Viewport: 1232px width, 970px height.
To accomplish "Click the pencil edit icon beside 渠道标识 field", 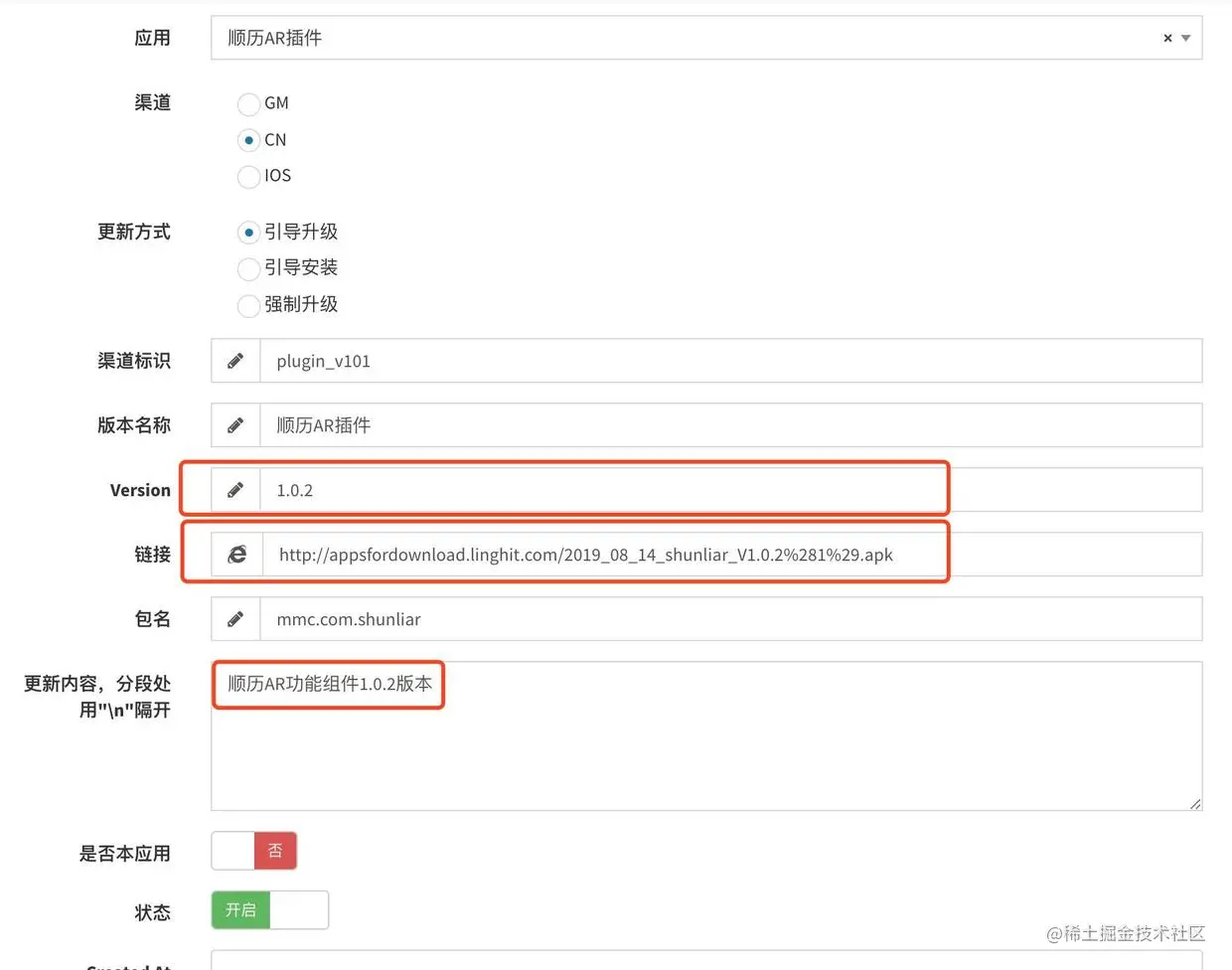I will [235, 360].
